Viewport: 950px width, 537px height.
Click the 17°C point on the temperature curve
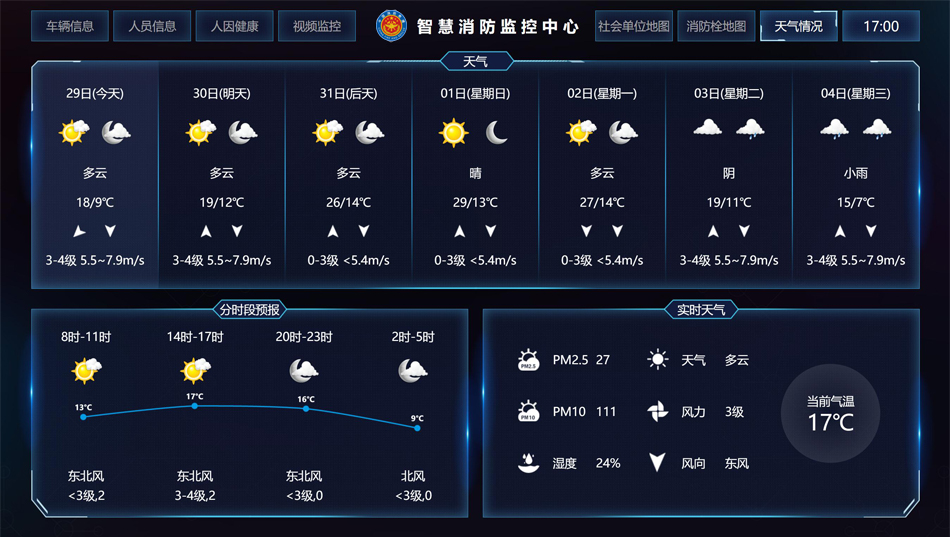[x=195, y=405]
